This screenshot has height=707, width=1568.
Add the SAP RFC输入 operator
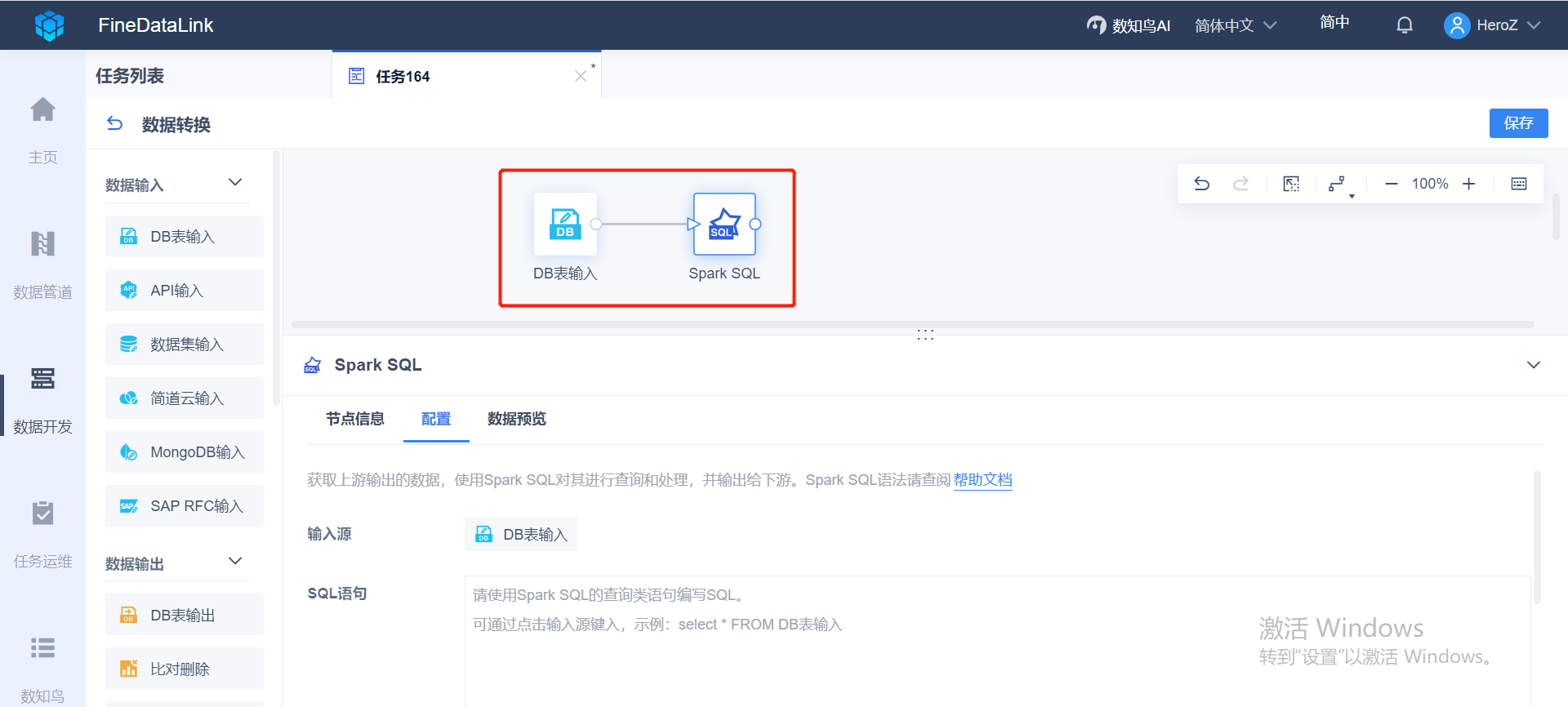[x=185, y=506]
